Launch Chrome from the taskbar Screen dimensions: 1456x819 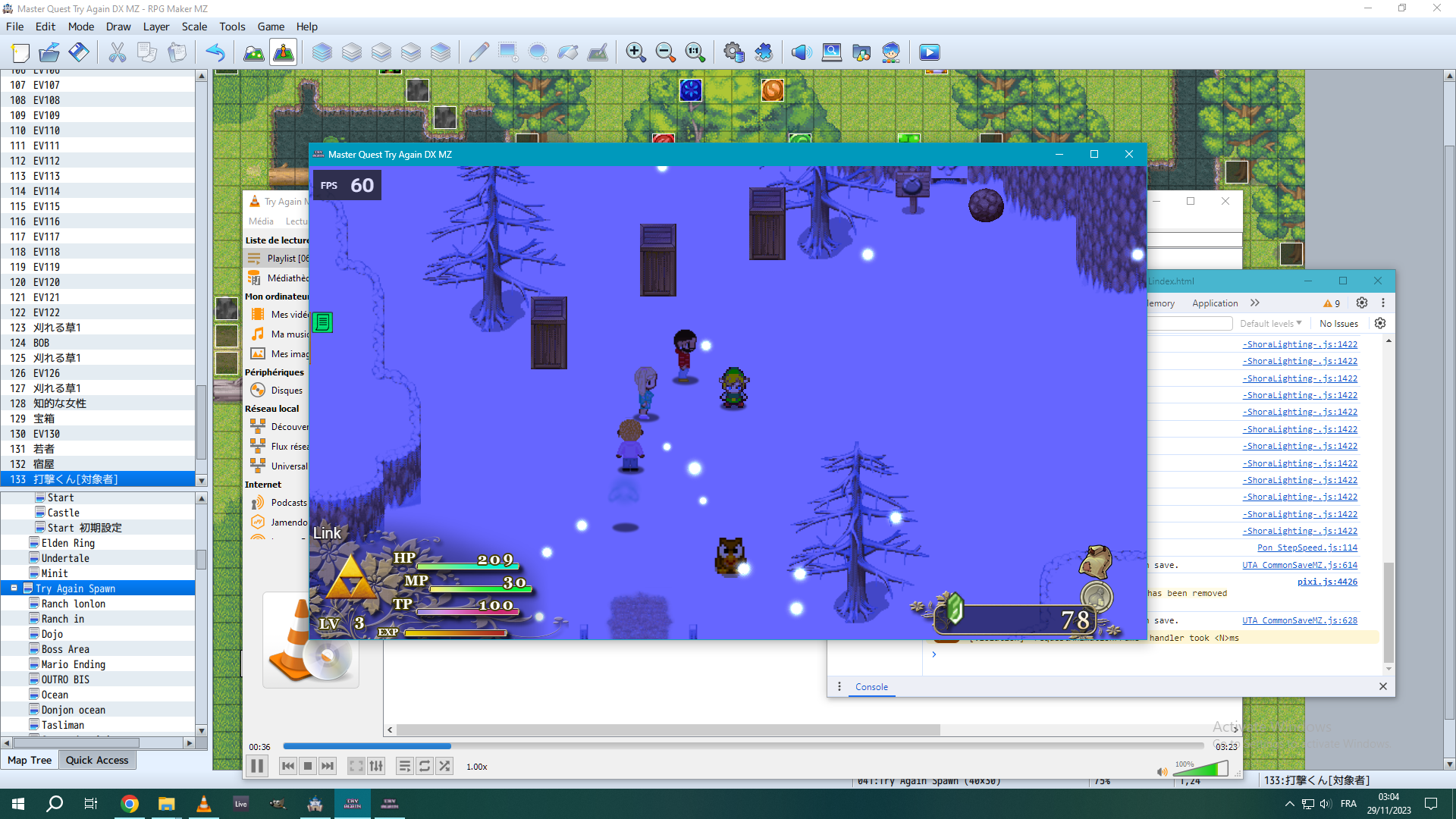click(x=130, y=804)
